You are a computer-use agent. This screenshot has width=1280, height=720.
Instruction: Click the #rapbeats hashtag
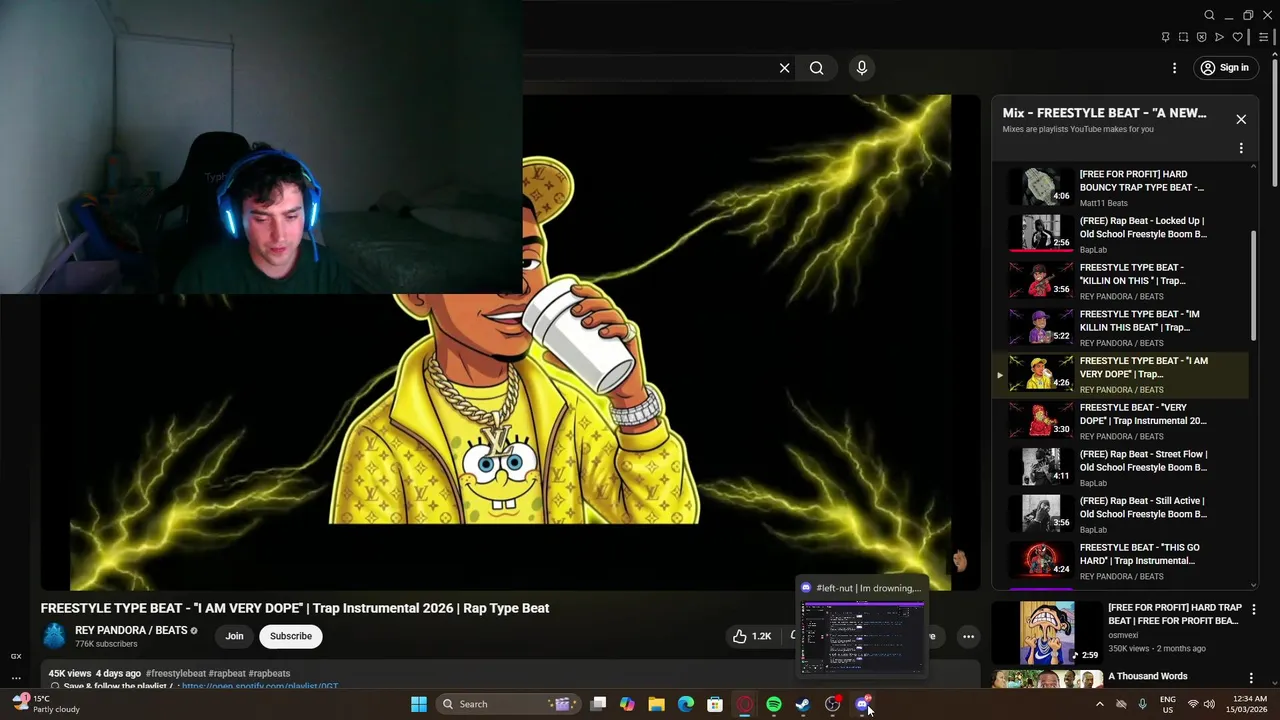(269, 674)
